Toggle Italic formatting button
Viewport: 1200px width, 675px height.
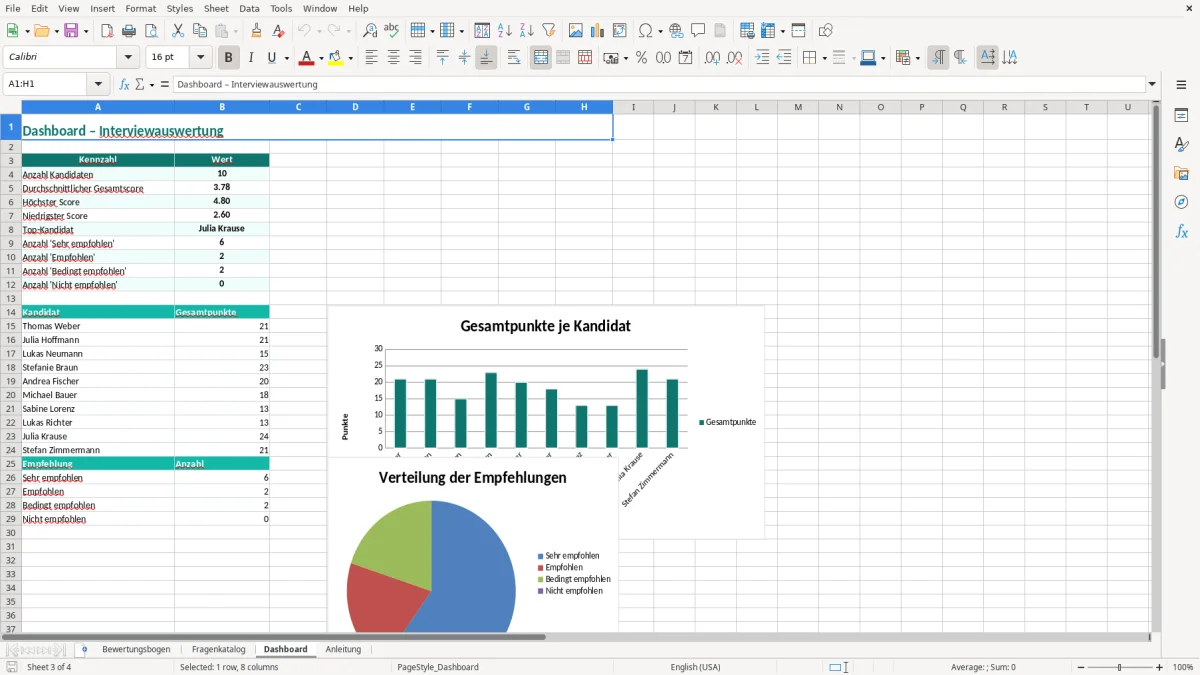click(251, 58)
